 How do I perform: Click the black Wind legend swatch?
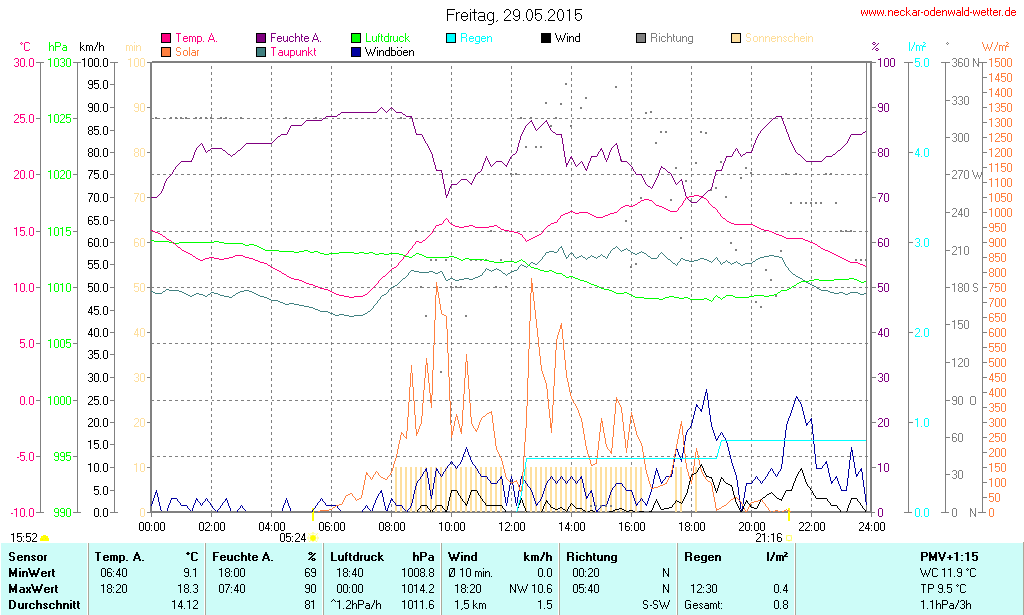coord(546,39)
